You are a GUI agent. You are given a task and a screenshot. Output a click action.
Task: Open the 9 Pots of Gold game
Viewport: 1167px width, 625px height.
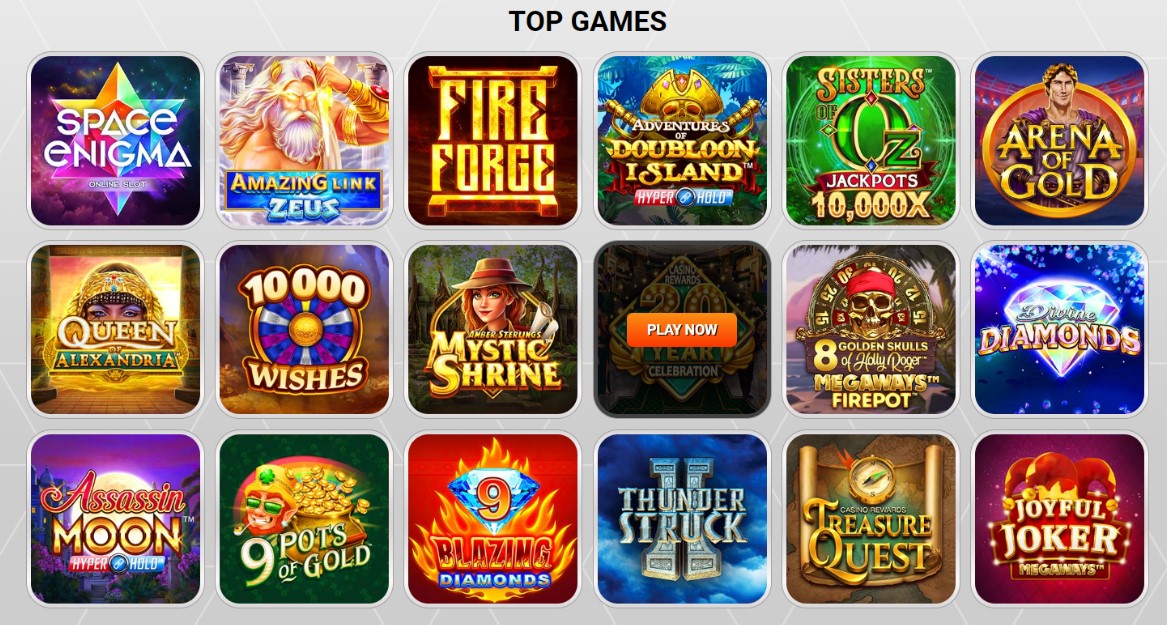pyautogui.click(x=304, y=519)
